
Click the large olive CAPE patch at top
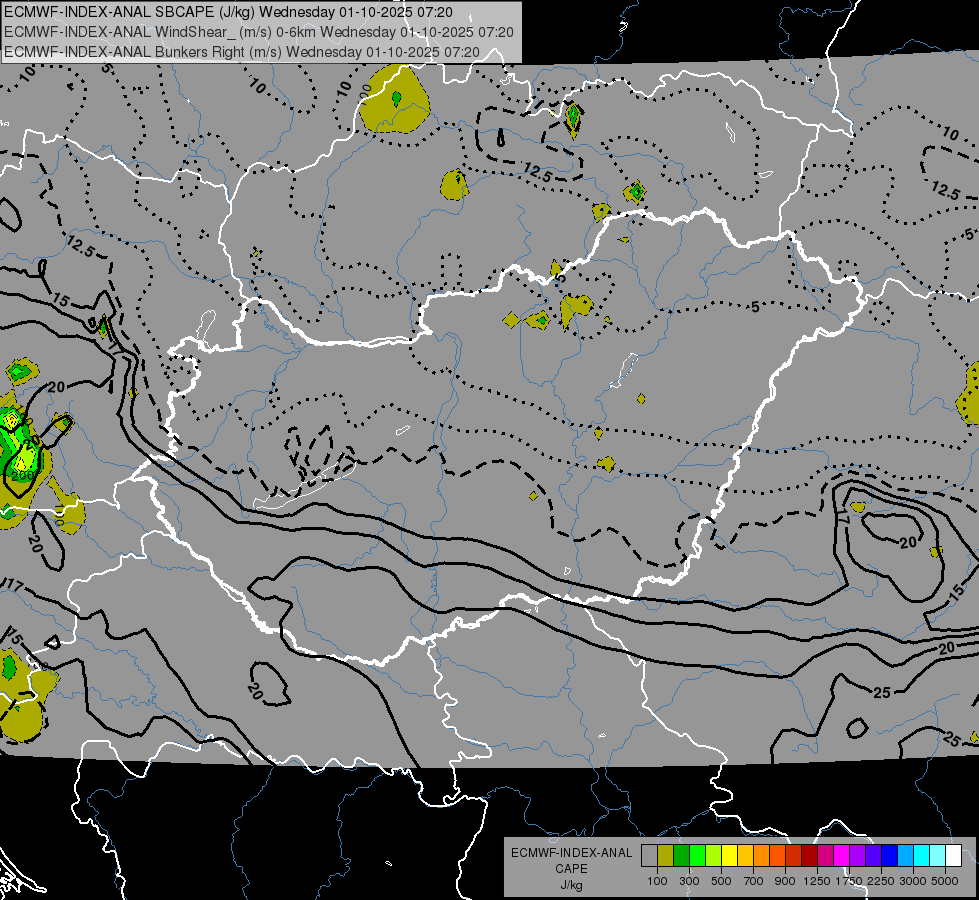[x=396, y=102]
